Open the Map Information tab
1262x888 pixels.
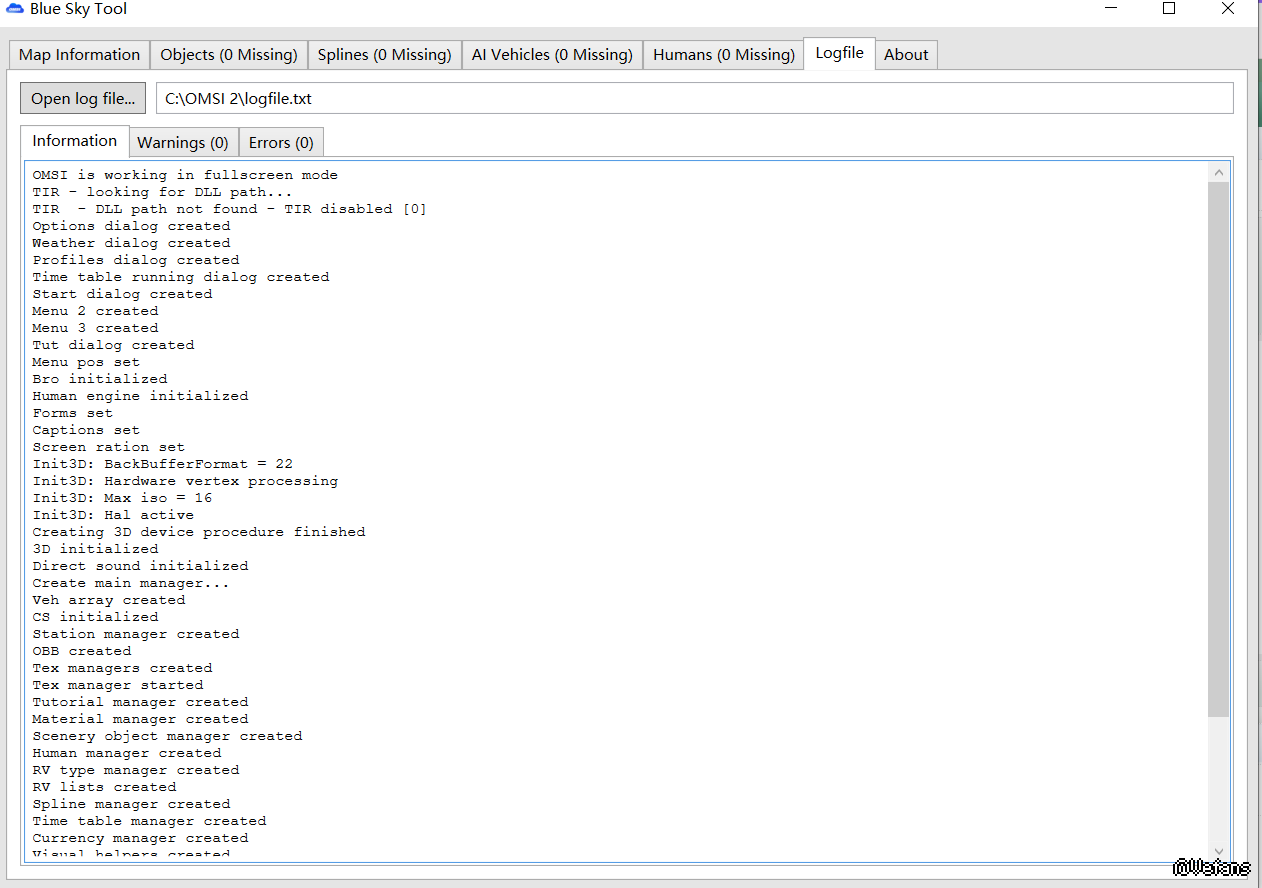click(79, 55)
